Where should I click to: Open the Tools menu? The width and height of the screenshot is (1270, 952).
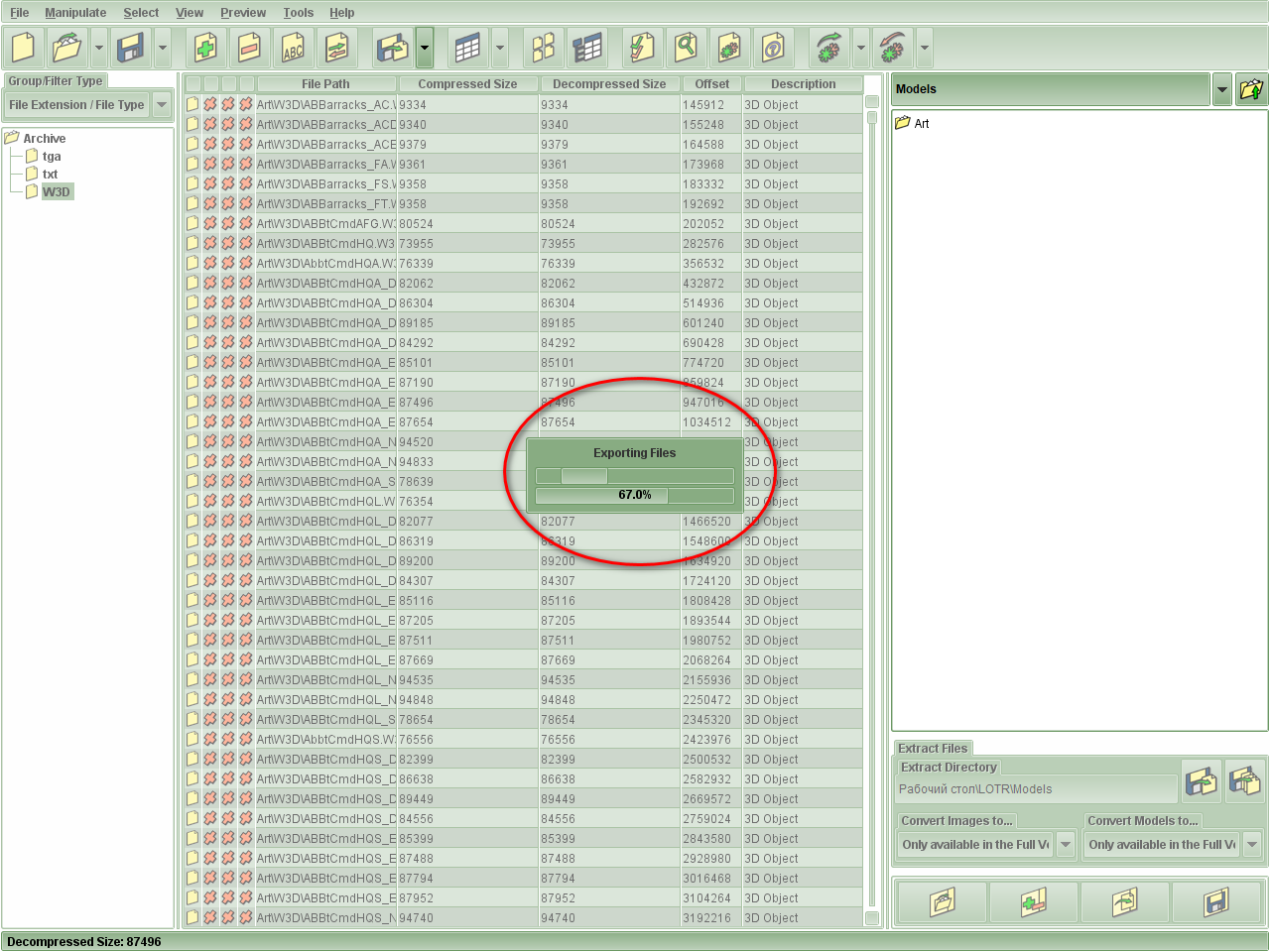coord(298,13)
